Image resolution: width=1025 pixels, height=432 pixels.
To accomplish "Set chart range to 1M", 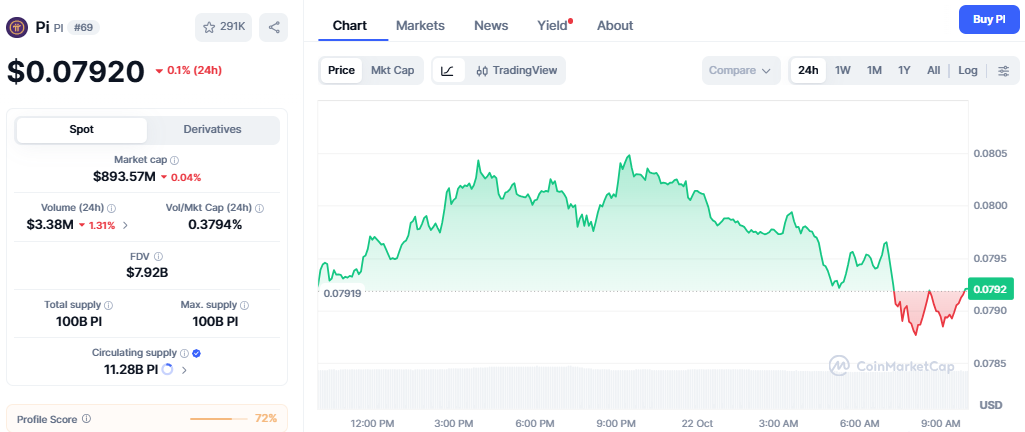I will click(x=874, y=71).
